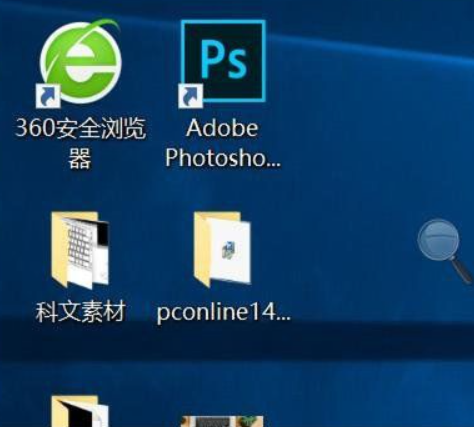The image size is (474, 427).
Task: Select the 科文素材 folder icon
Action: pyautogui.click(x=80, y=250)
